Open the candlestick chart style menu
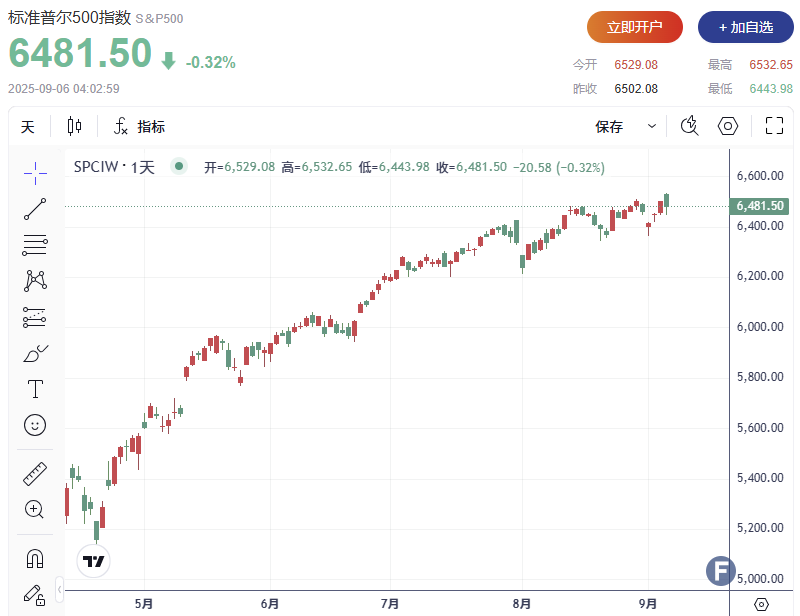Viewport: 800px width, 616px height. point(74,126)
